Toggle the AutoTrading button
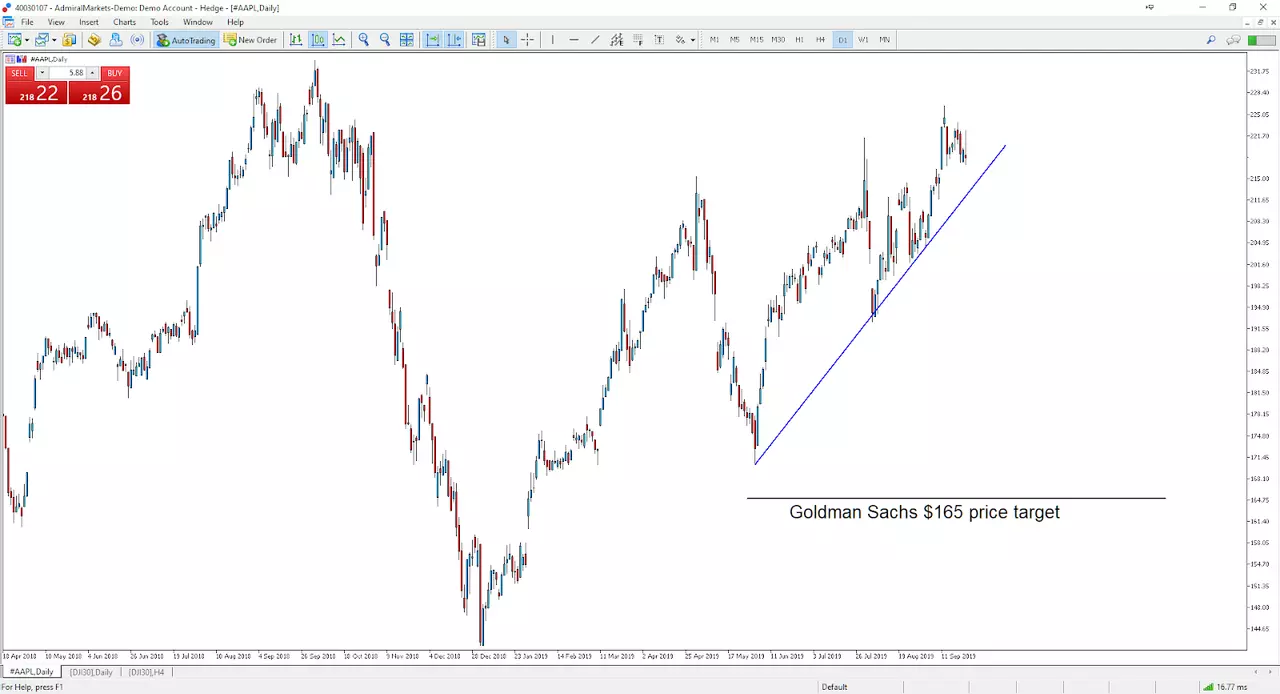 [186, 40]
